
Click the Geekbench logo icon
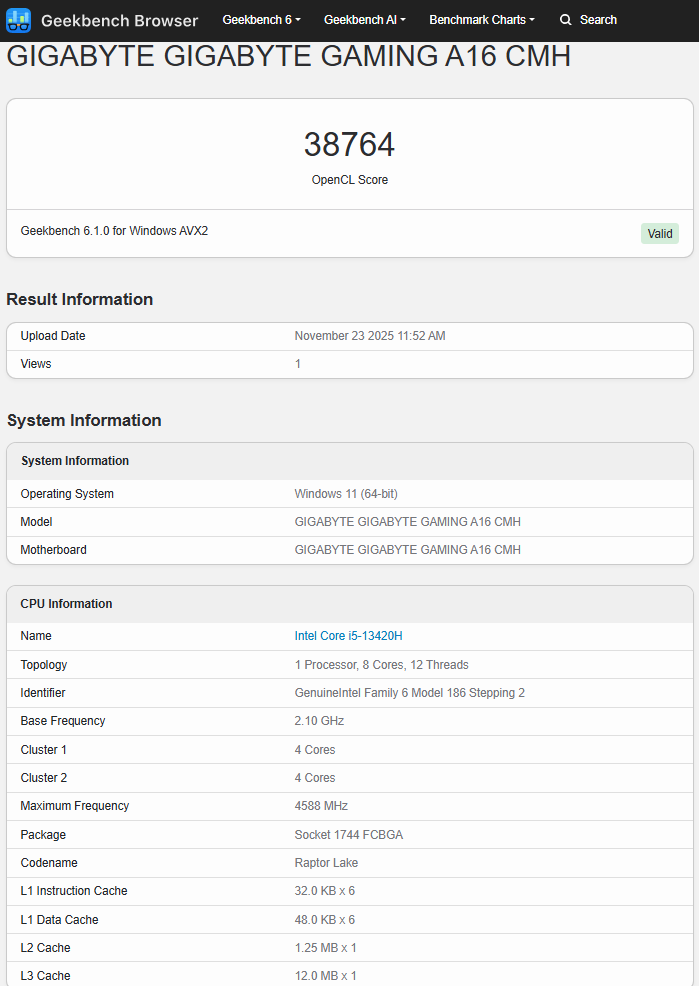pyautogui.click(x=18, y=20)
